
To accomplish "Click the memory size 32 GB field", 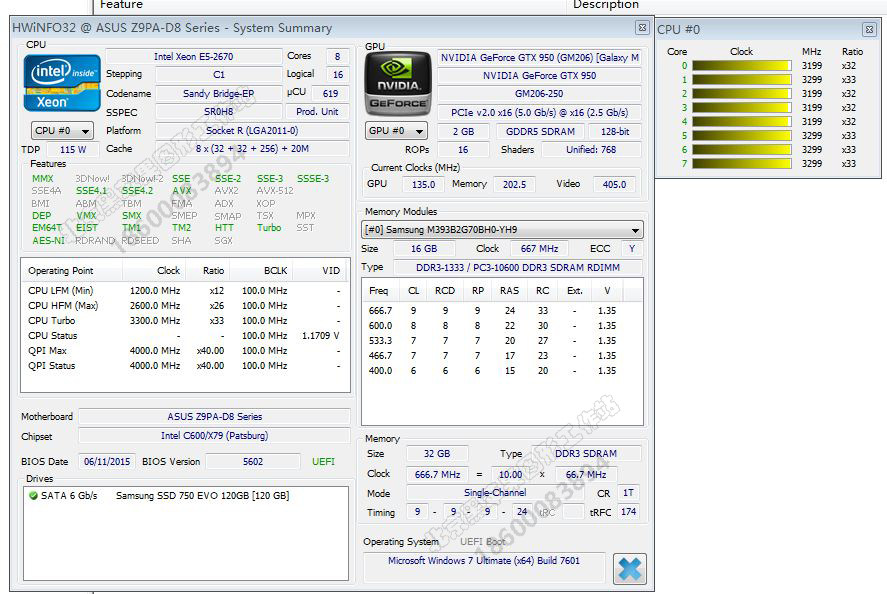I will pos(437,454).
